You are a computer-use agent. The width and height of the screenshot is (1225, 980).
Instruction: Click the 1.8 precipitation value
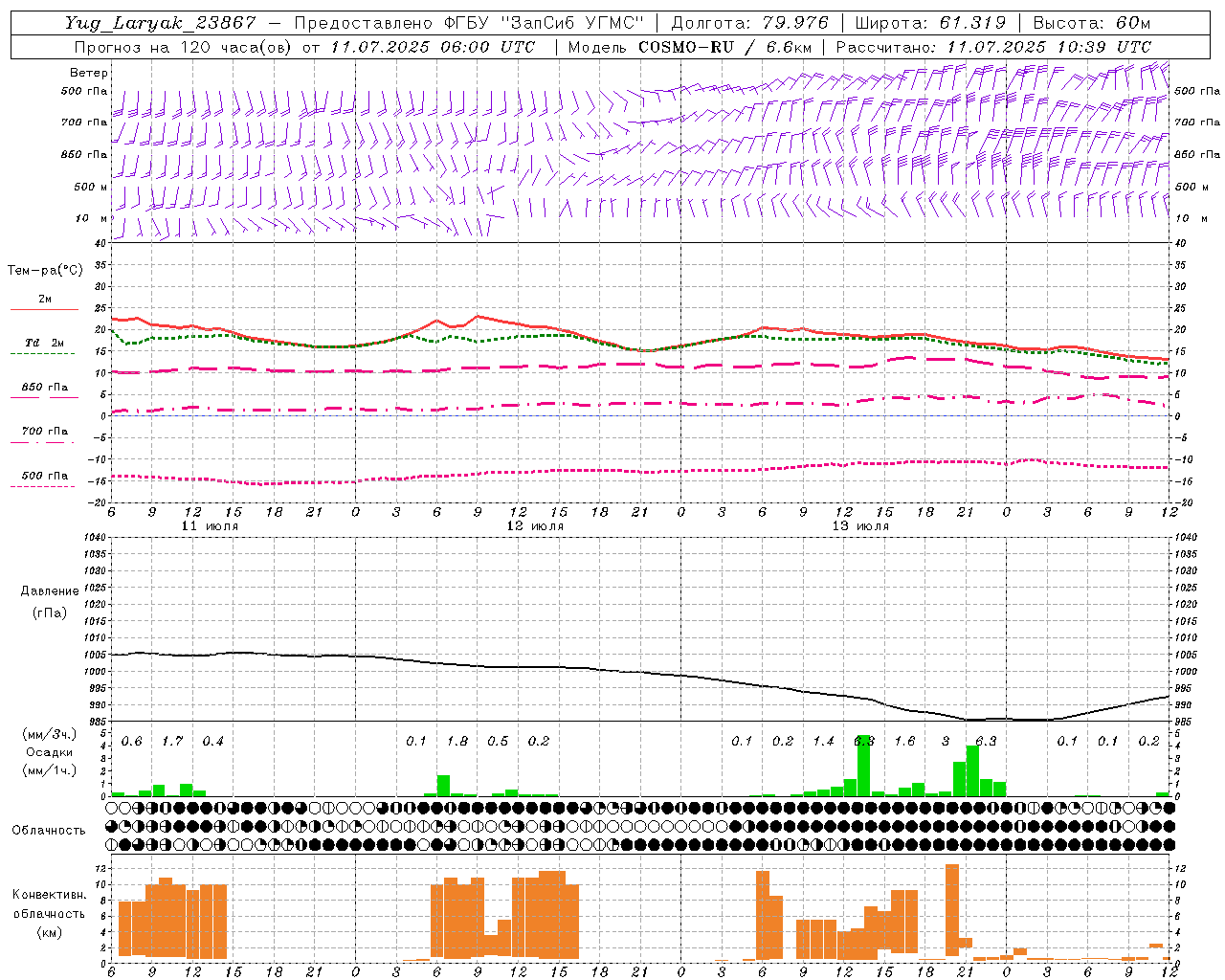coord(457,742)
